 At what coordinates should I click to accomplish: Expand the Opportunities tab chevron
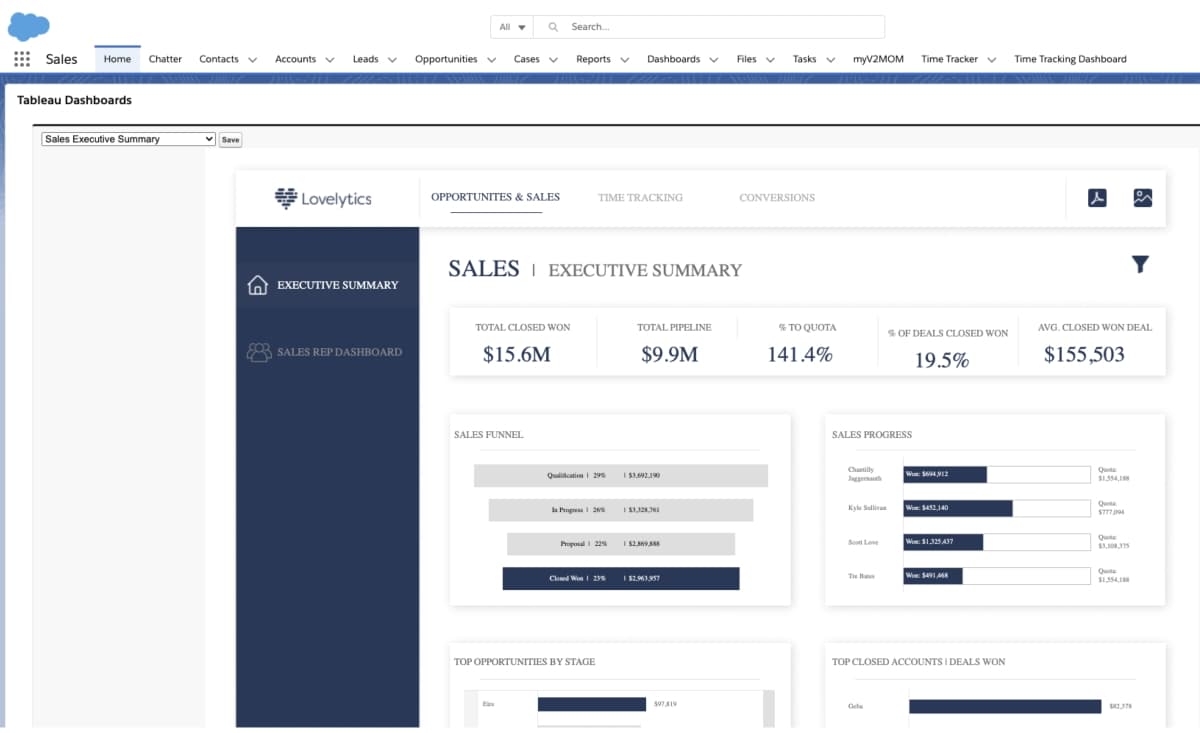coord(491,60)
